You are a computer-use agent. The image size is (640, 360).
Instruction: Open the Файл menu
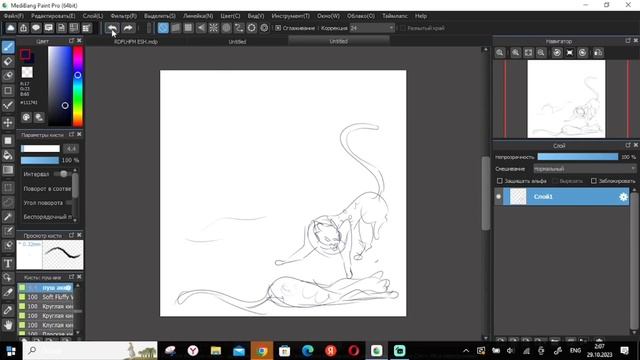[x=13, y=16]
